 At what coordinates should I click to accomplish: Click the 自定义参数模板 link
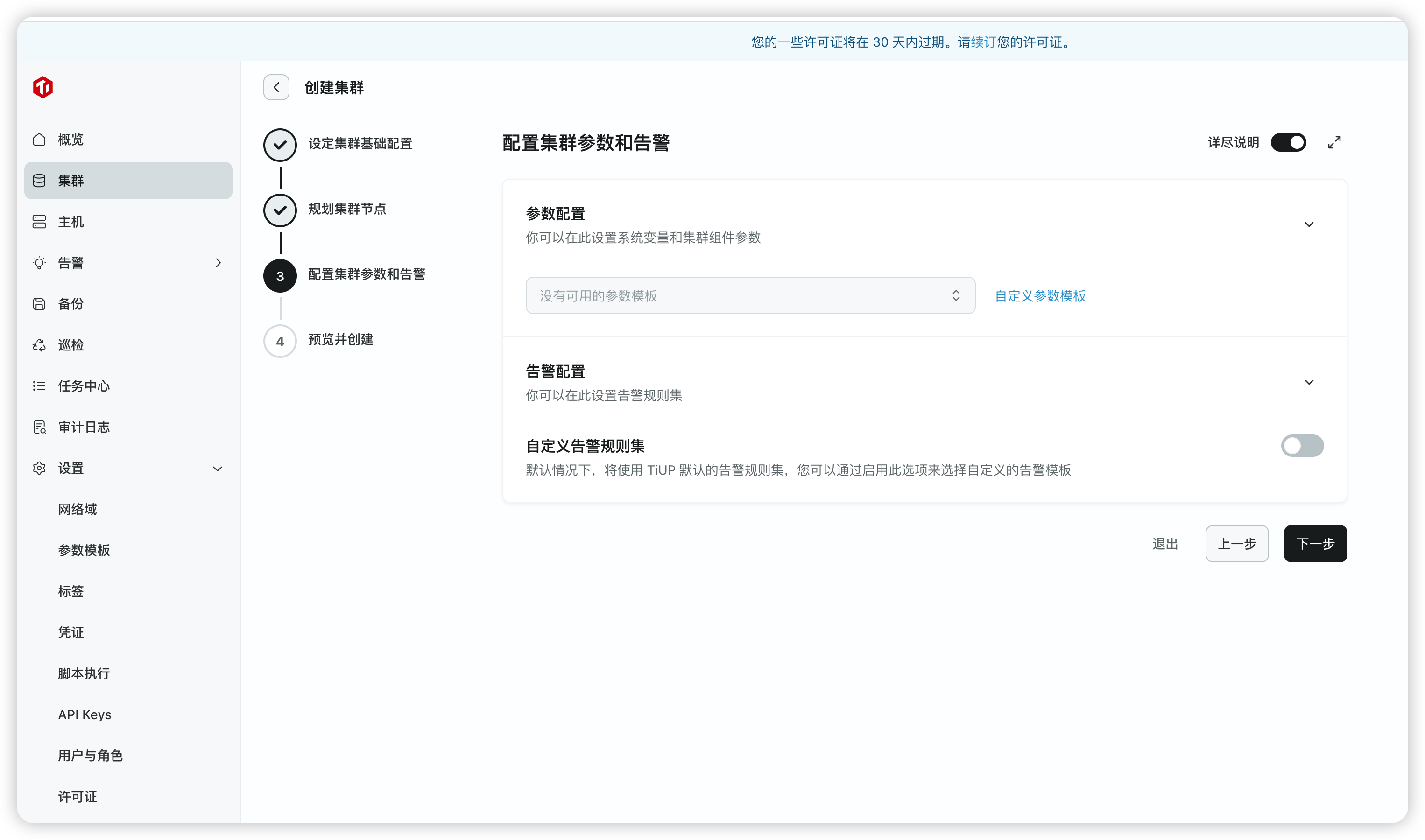point(1039,296)
